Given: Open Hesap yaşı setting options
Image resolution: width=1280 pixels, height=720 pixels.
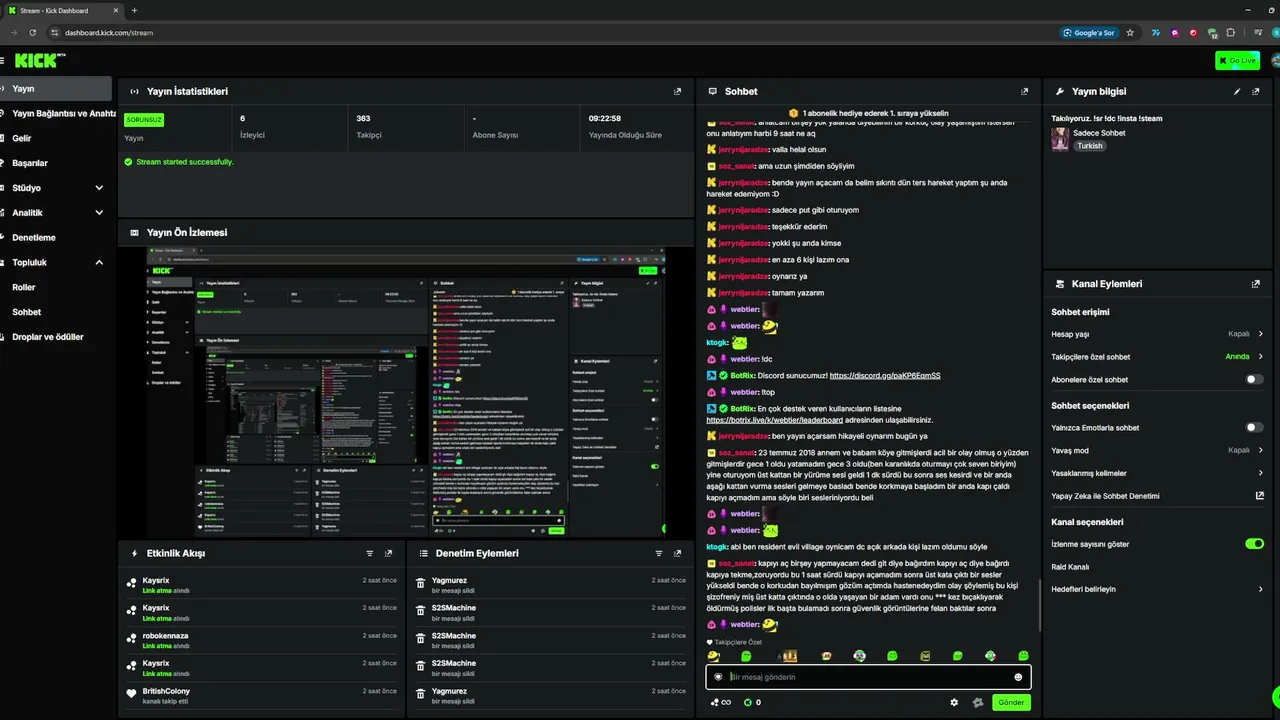Looking at the screenshot, I should pyautogui.click(x=1157, y=334).
